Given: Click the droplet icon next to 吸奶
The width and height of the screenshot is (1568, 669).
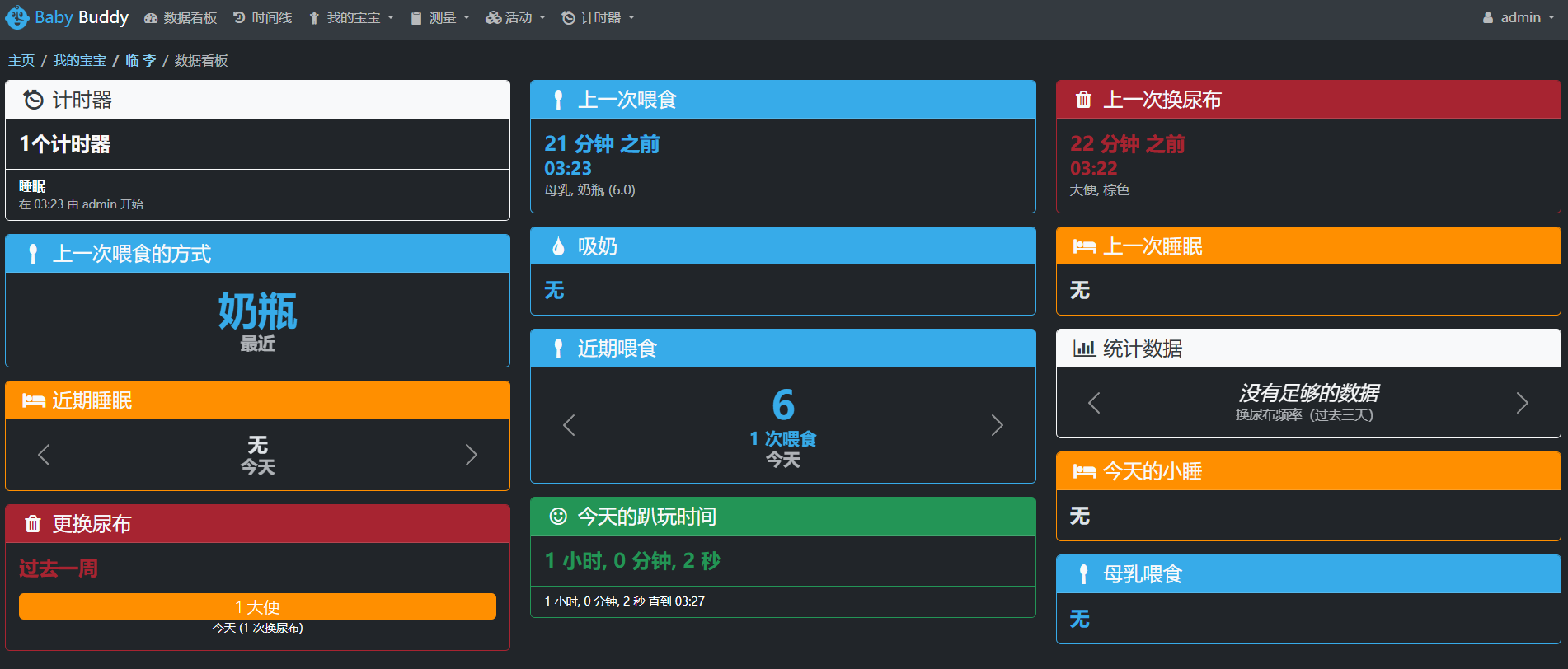Looking at the screenshot, I should click(558, 246).
